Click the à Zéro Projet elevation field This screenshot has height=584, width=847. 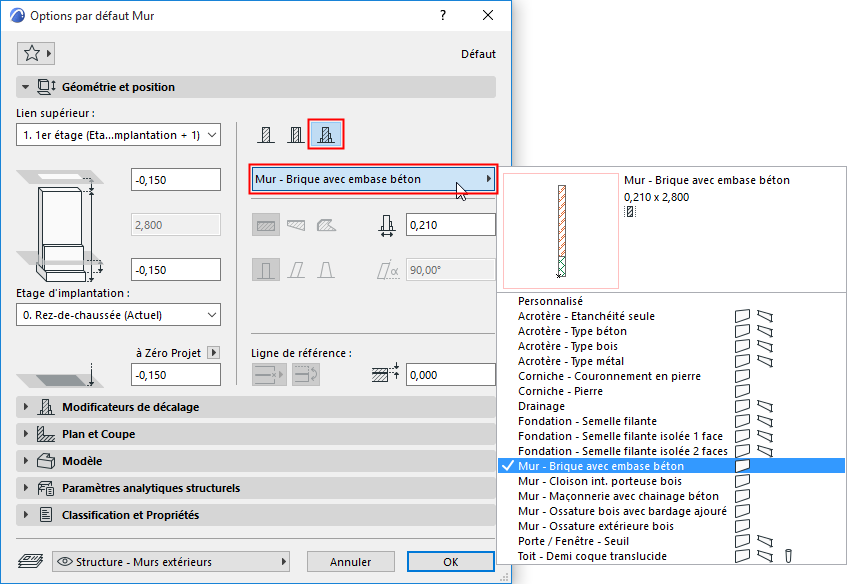[176, 374]
